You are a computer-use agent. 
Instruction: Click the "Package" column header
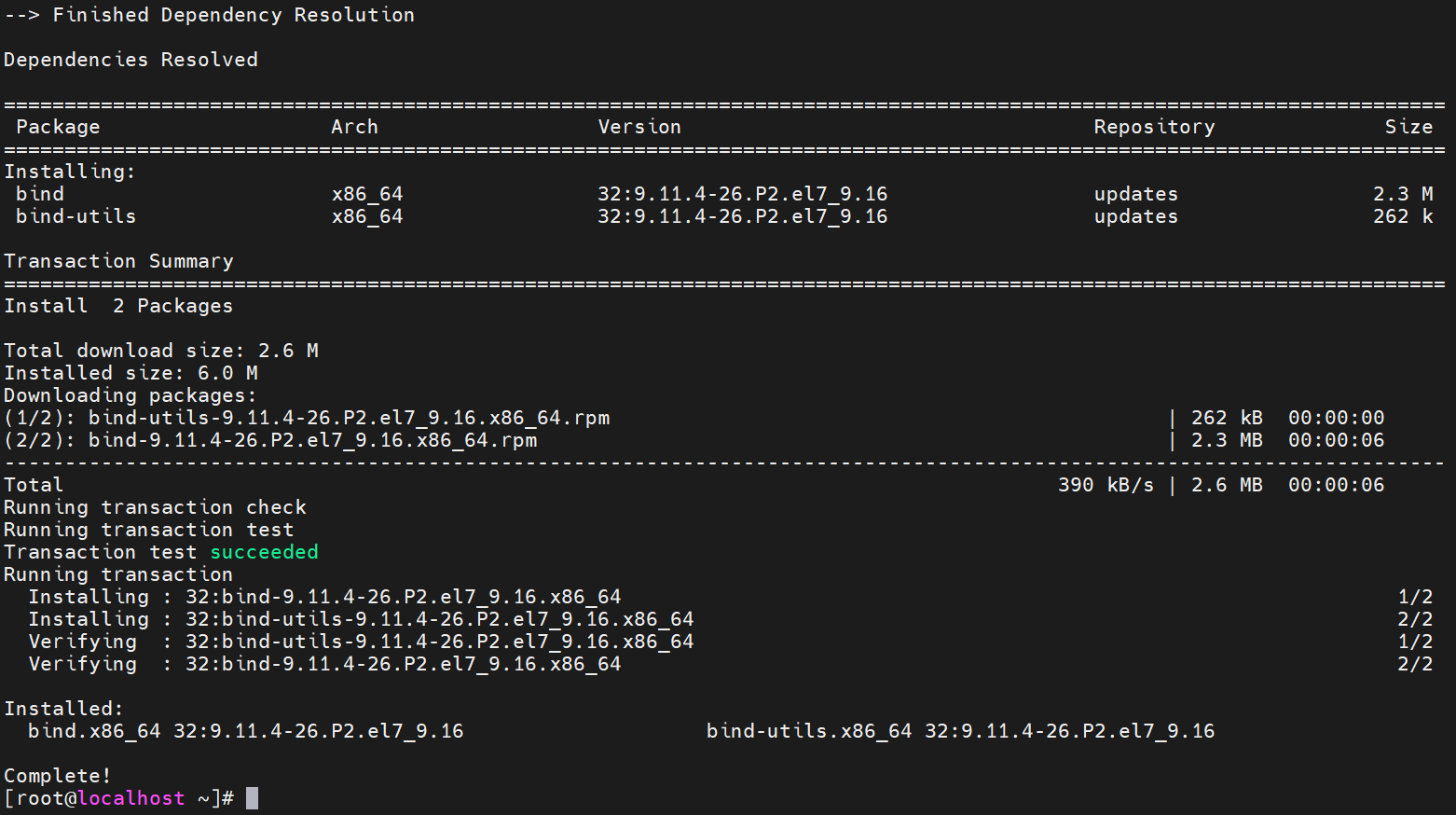click(x=58, y=127)
